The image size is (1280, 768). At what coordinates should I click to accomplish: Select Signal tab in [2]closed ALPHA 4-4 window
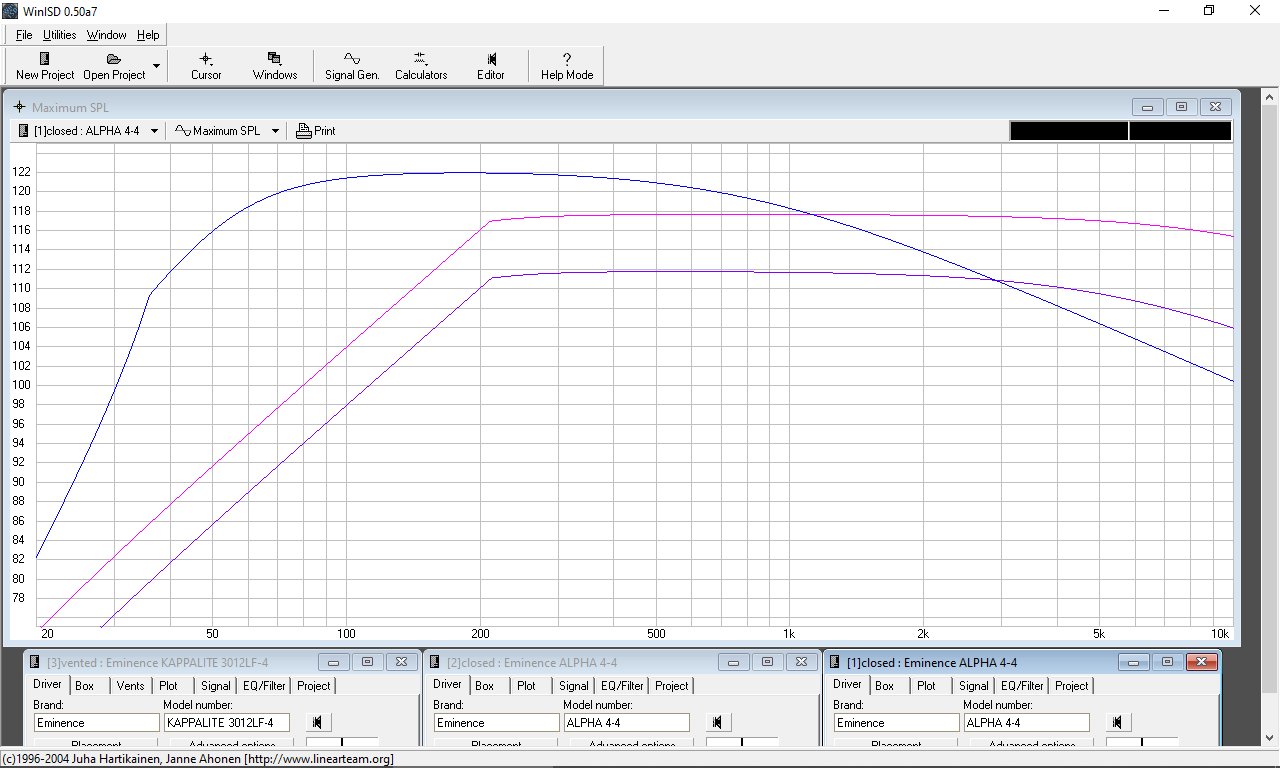[x=574, y=686]
